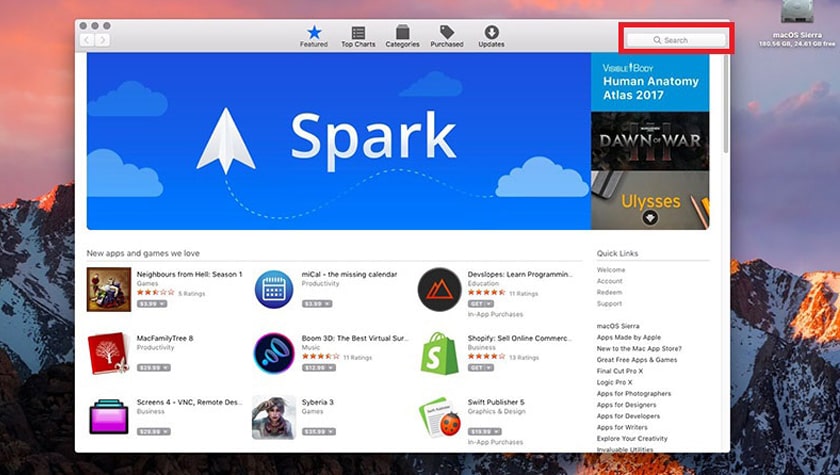Click the $19.99 button for Swift Publisher 5
840x475 pixels.
tap(484, 431)
